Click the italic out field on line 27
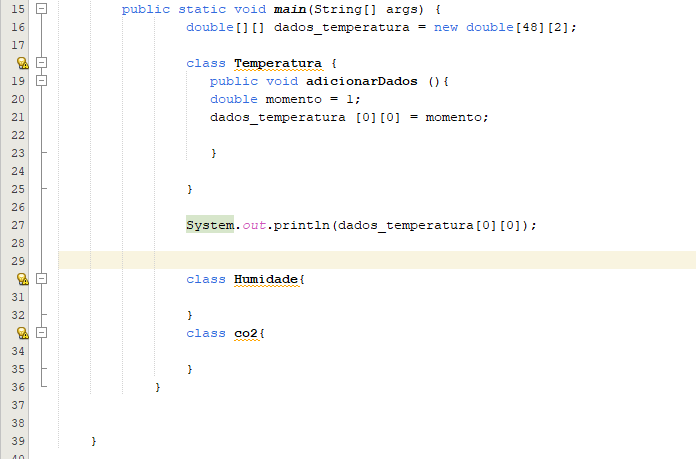Screen dimensions: 696x459 (x=254, y=226)
